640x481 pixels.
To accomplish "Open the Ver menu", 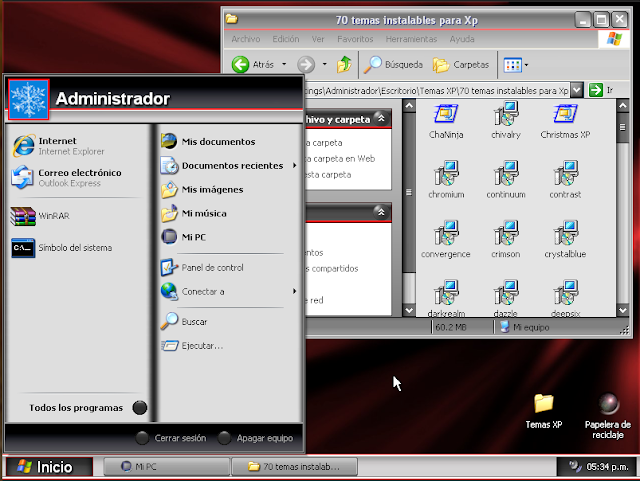I will tap(318, 39).
